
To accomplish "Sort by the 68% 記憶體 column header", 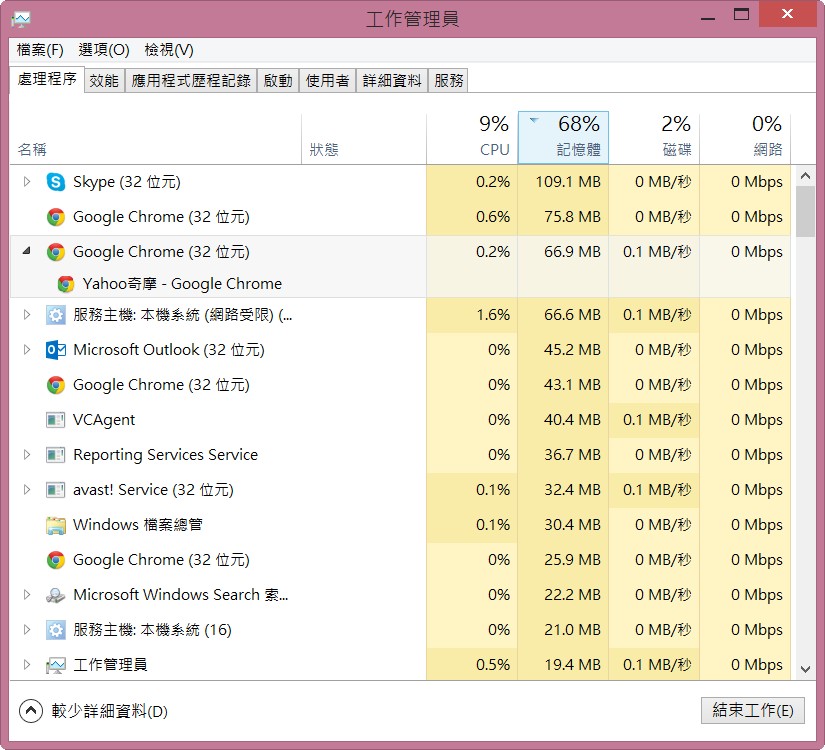I will [564, 138].
